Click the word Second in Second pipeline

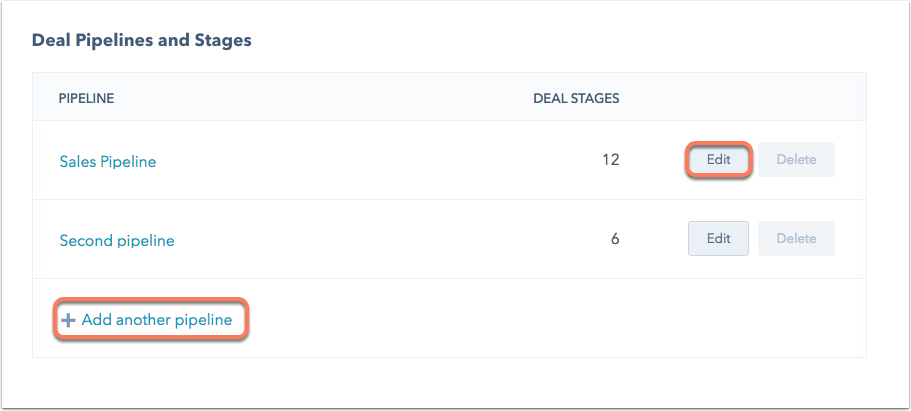click(x=87, y=240)
